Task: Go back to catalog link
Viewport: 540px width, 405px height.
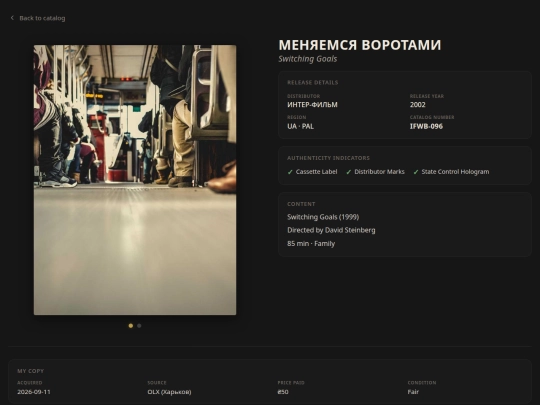Action: click(38, 18)
